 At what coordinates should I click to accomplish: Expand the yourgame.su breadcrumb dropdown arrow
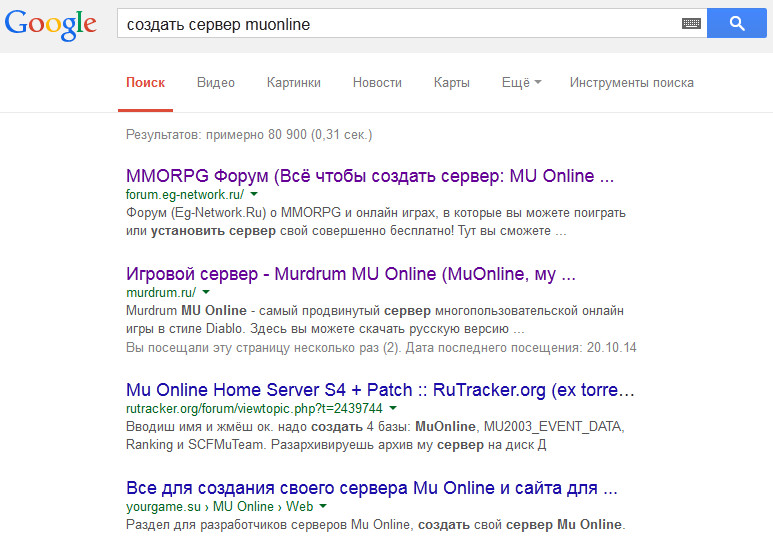323,506
